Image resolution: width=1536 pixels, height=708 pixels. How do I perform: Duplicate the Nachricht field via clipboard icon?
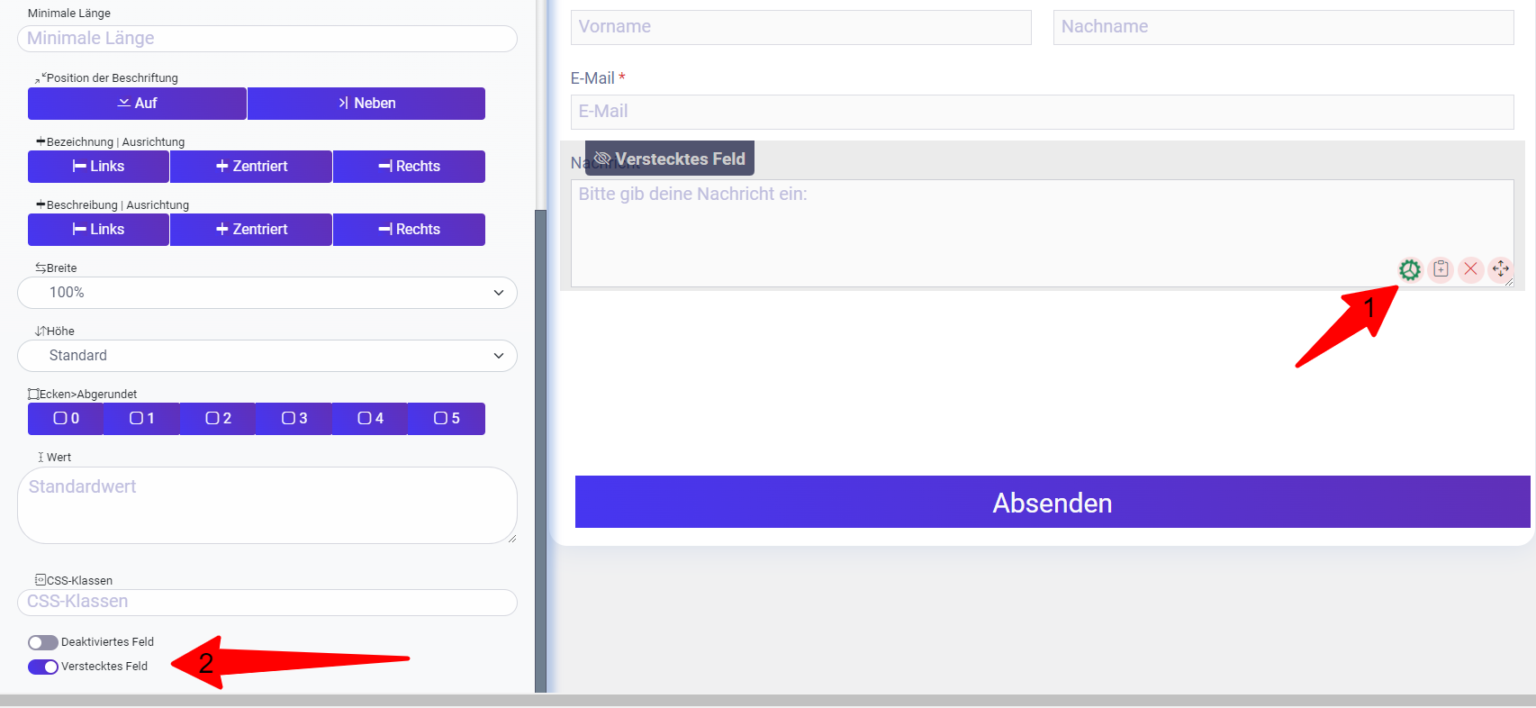1440,269
